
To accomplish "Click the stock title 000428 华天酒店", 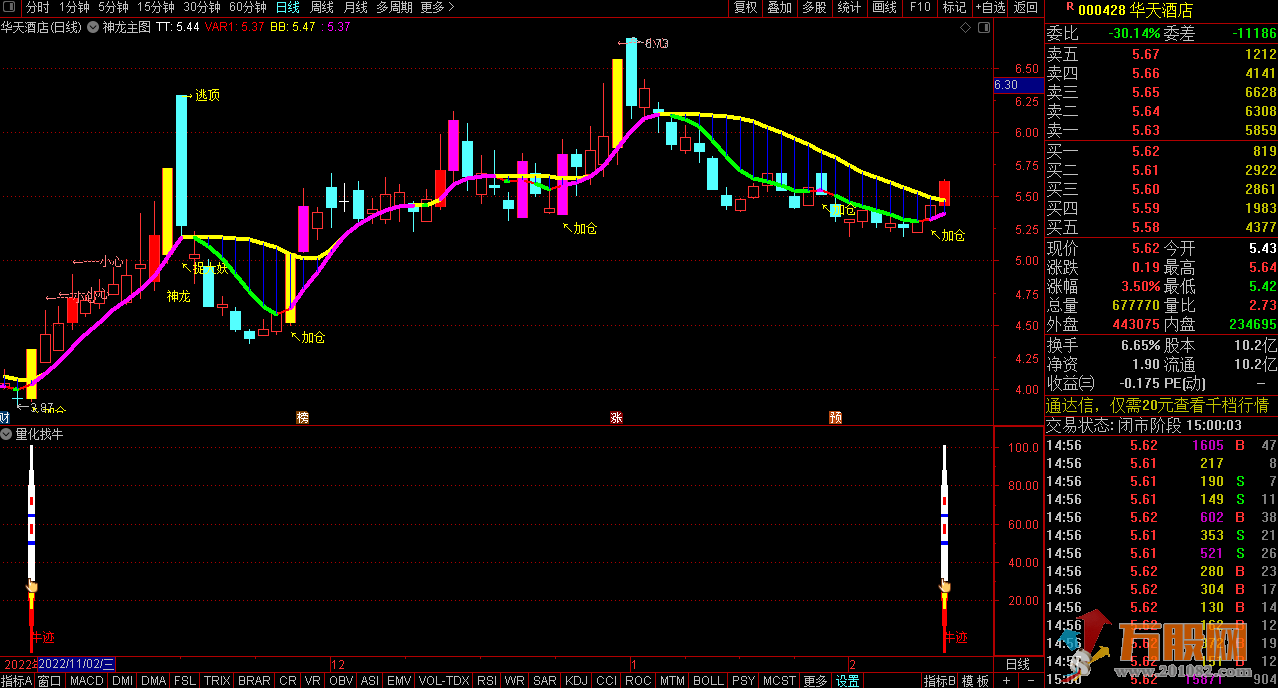I will click(1135, 11).
